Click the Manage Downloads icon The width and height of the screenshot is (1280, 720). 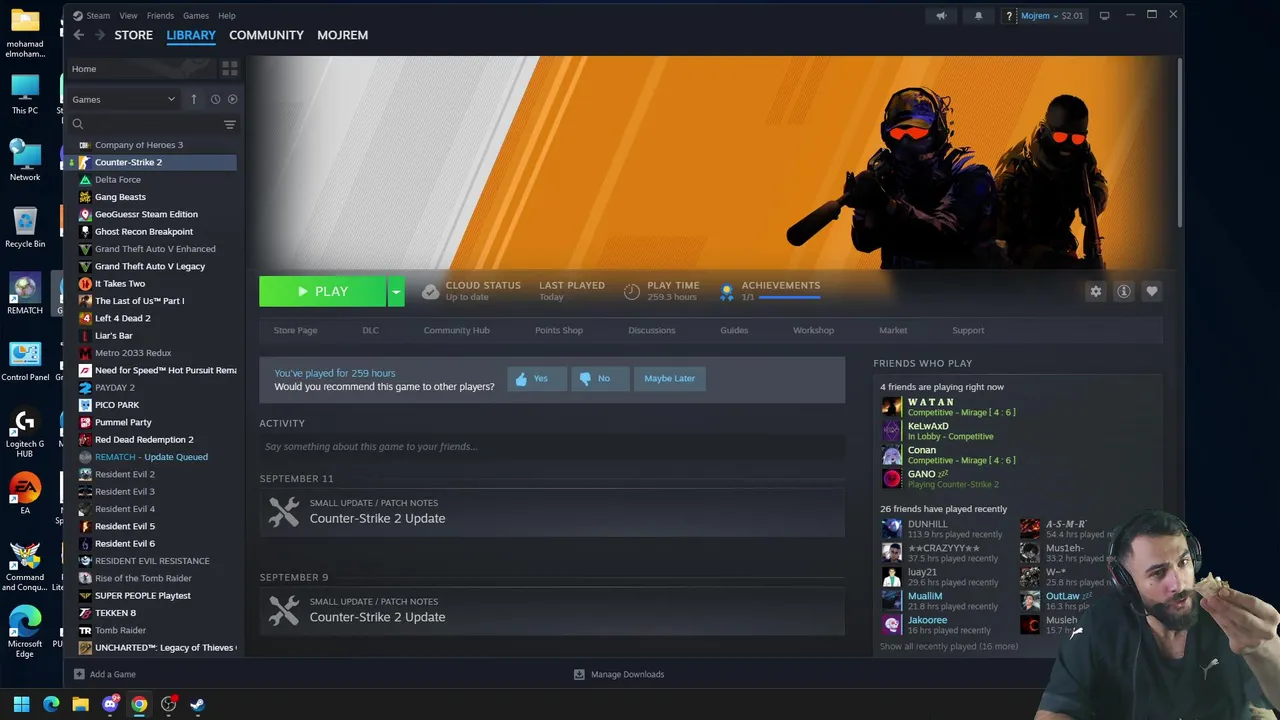(x=579, y=674)
